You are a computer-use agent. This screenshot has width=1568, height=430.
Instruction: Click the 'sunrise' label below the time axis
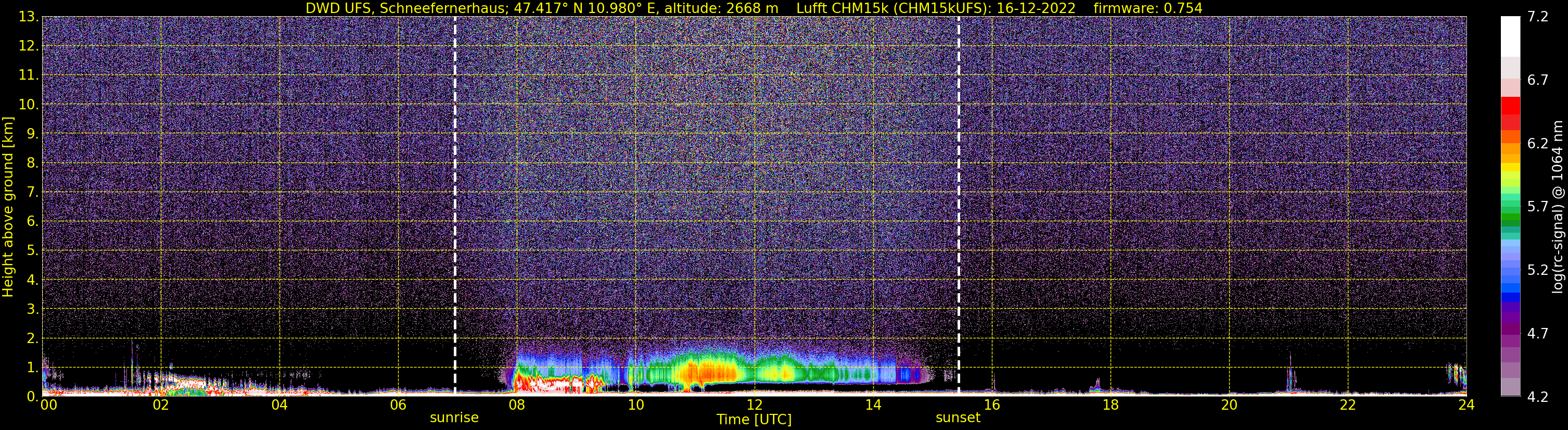click(x=454, y=418)
